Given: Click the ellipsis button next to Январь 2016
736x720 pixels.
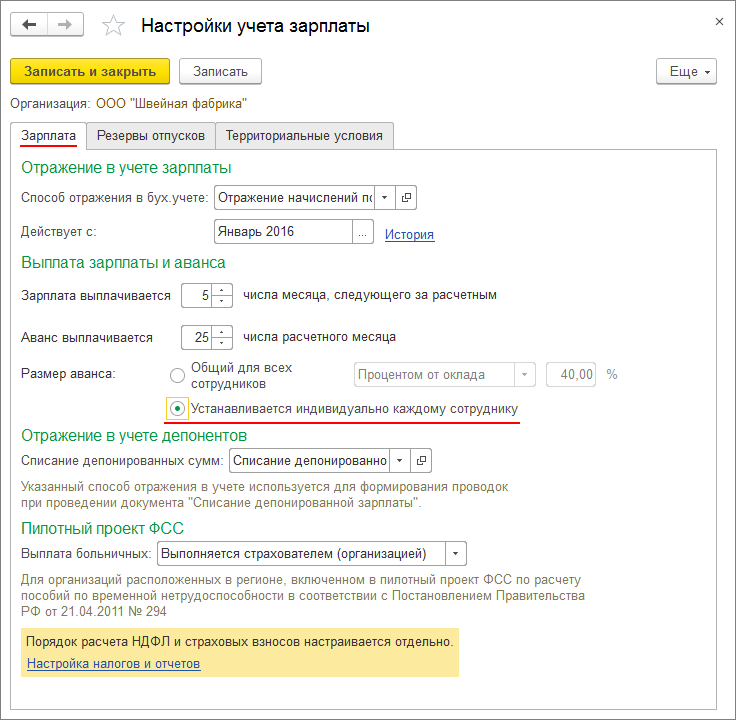Looking at the screenshot, I should [362, 232].
